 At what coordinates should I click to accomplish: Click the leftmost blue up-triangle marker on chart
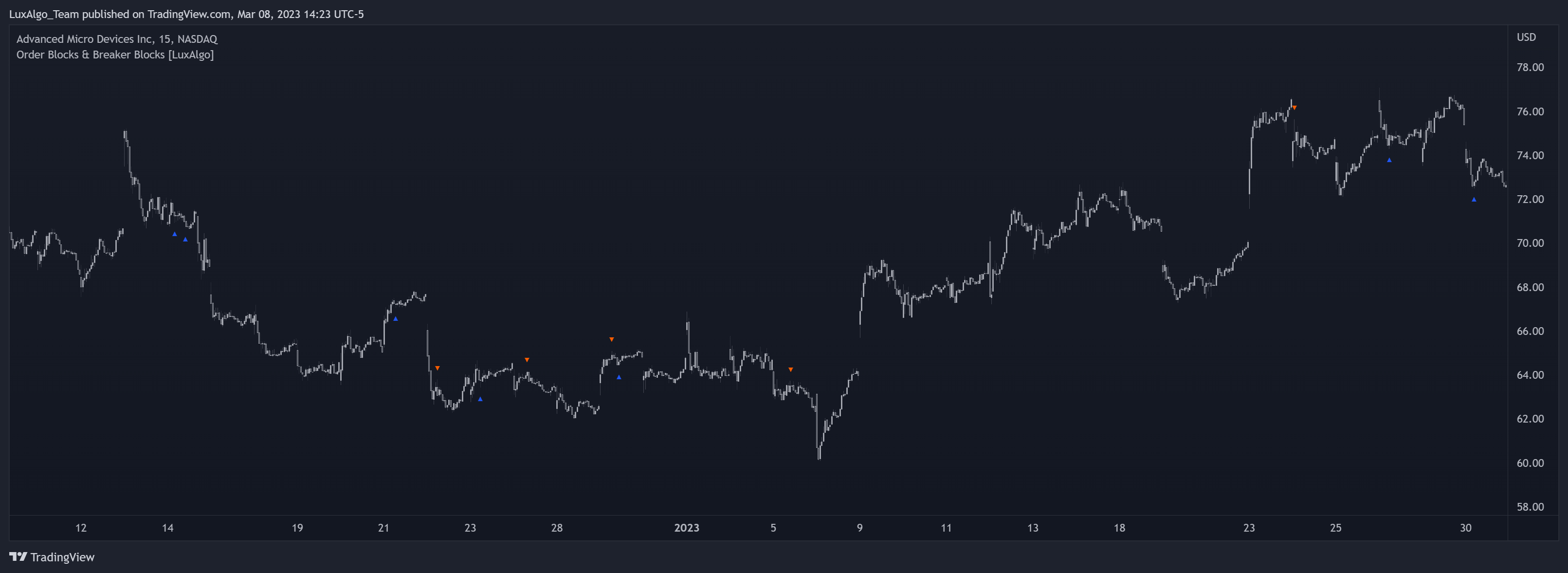click(x=175, y=234)
